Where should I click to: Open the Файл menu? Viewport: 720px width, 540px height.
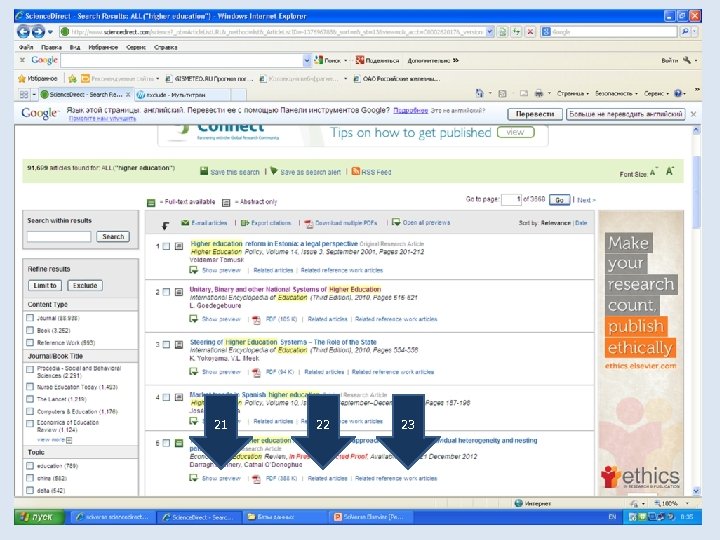click(26, 47)
